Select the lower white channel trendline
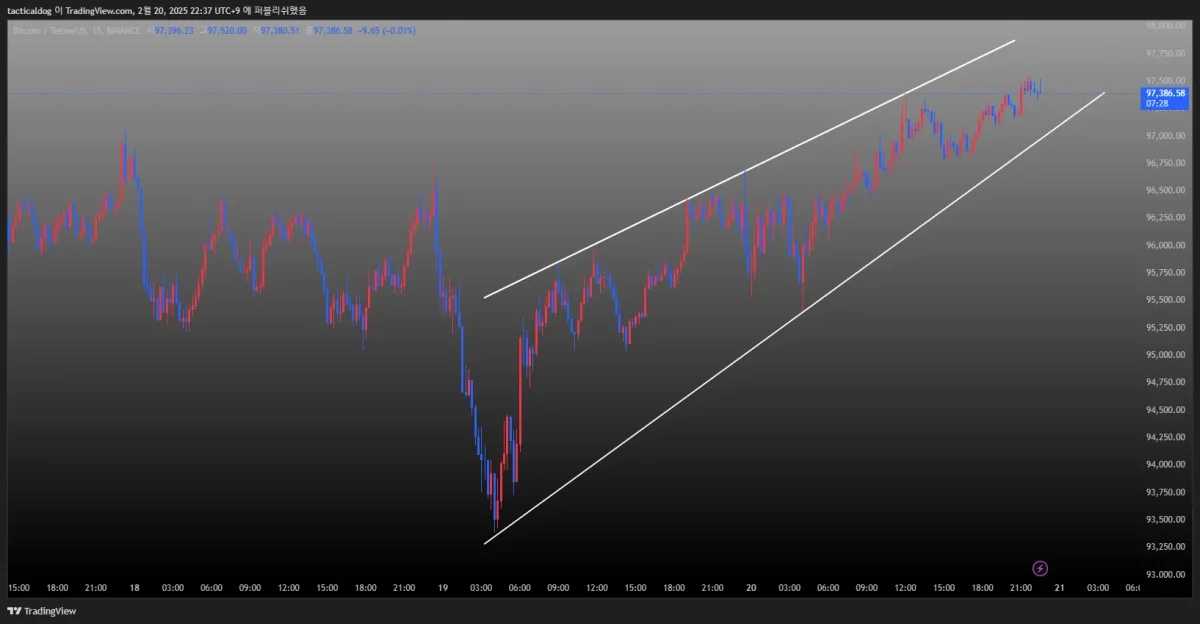The height and width of the screenshot is (624, 1200). 795,318
